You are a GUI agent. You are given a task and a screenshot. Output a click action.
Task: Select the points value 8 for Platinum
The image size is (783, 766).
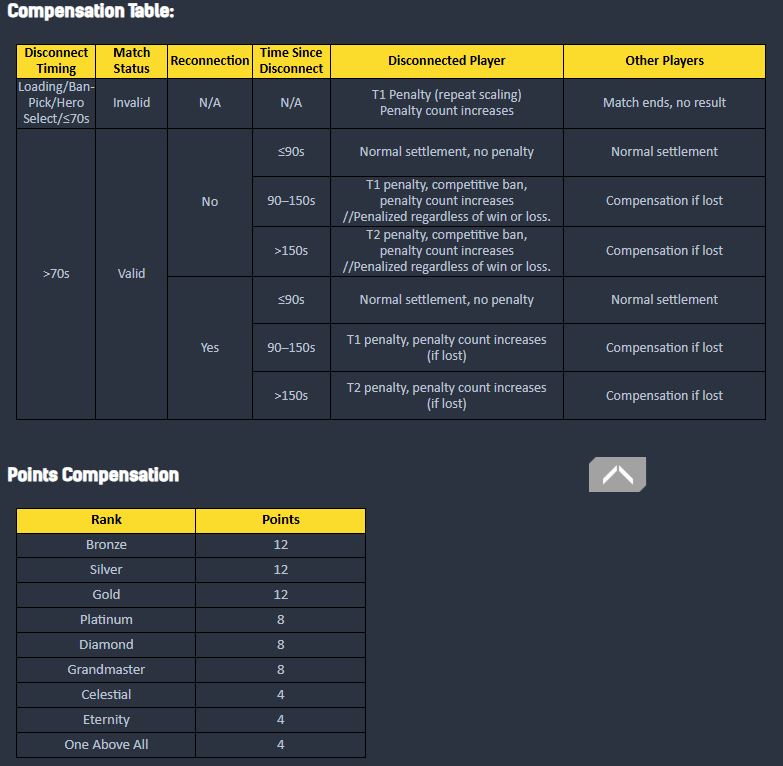pos(281,620)
